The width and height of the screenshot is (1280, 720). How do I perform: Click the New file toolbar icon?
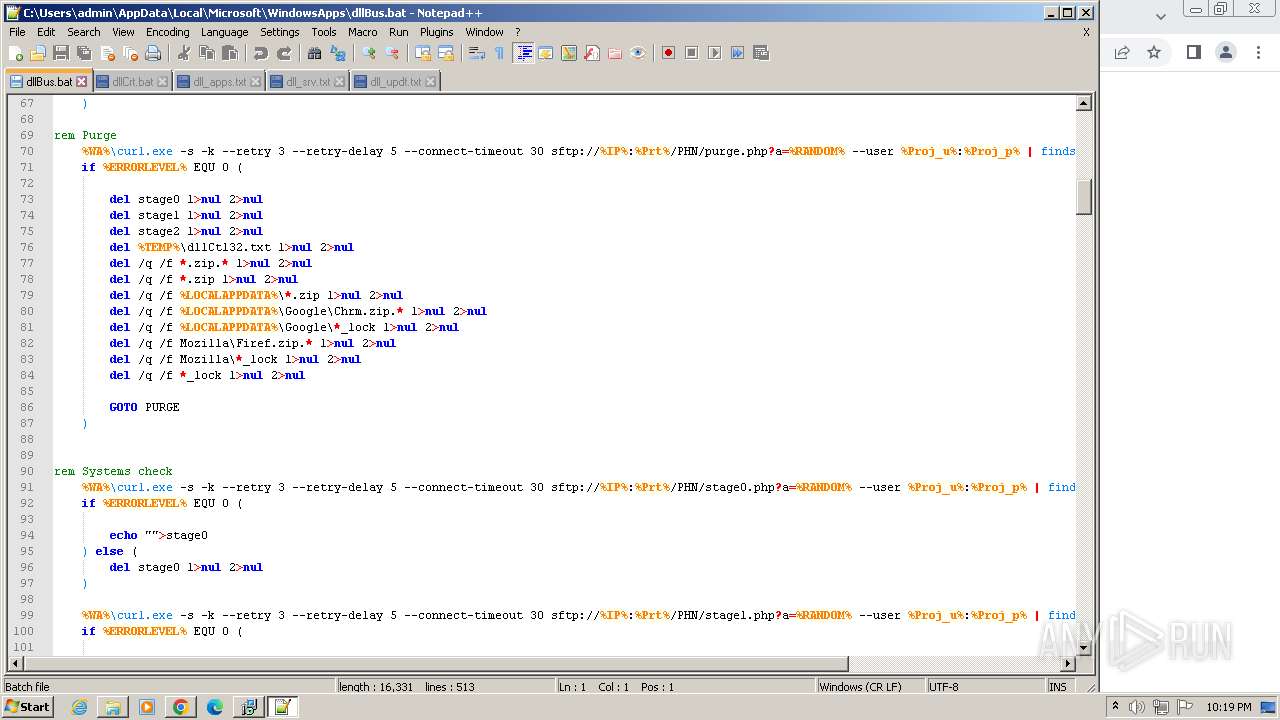click(x=16, y=53)
